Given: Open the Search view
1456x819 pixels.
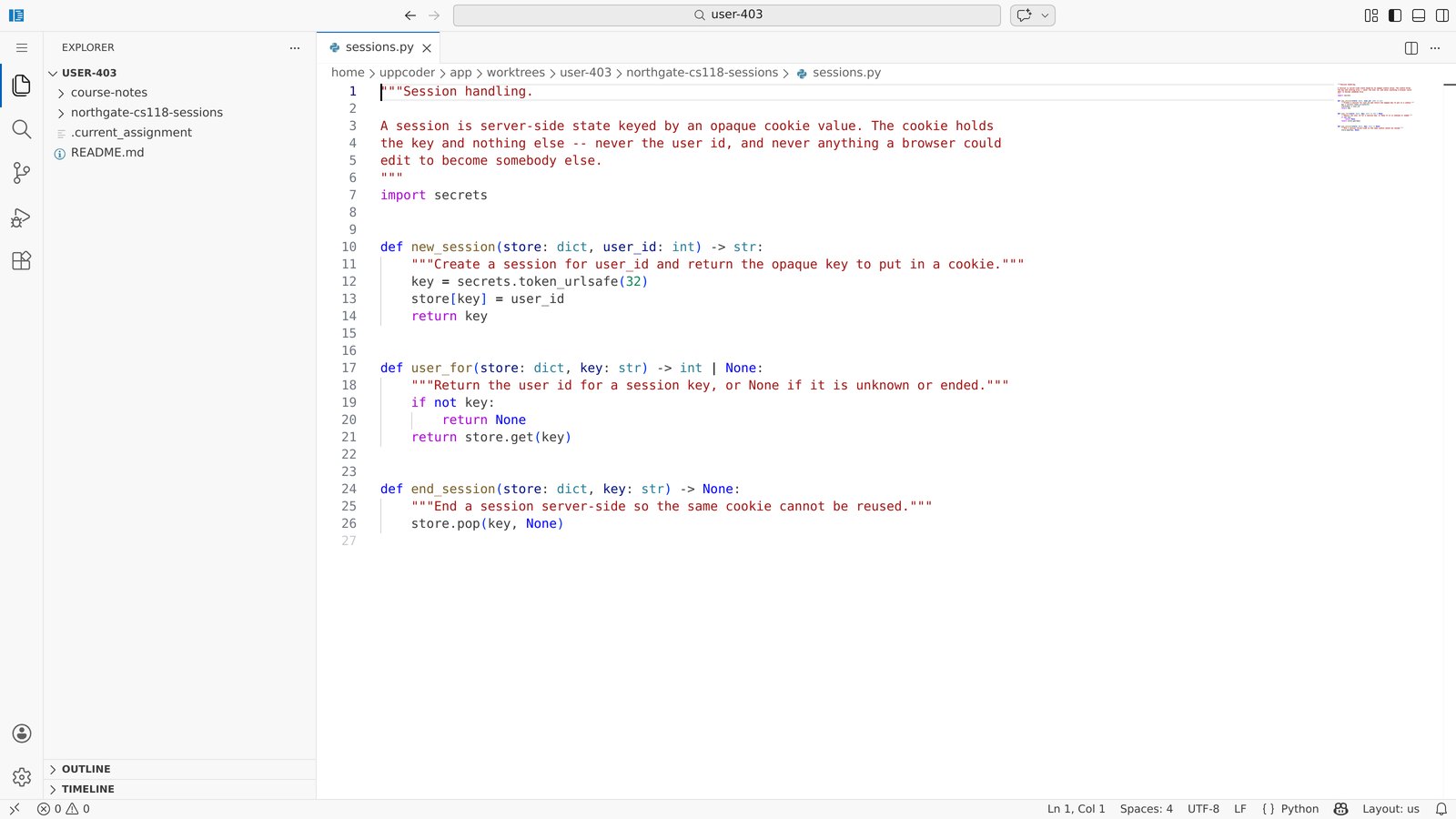Looking at the screenshot, I should pos(22,129).
